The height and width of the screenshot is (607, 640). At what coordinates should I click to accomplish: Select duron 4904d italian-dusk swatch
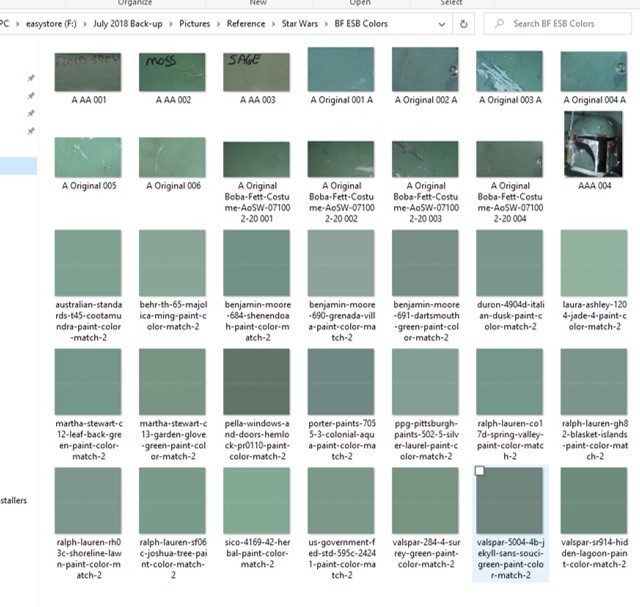510,263
